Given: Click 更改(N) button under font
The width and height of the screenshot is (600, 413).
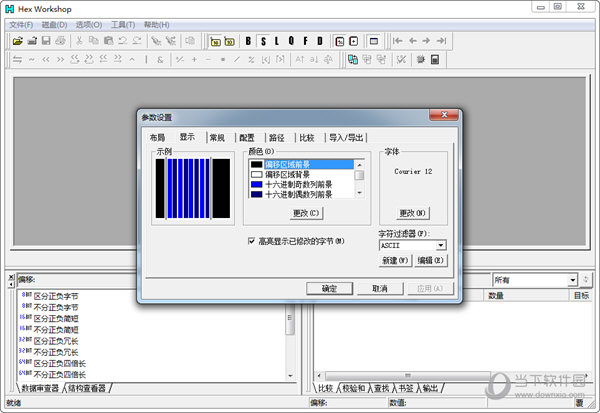Looking at the screenshot, I should [412, 213].
